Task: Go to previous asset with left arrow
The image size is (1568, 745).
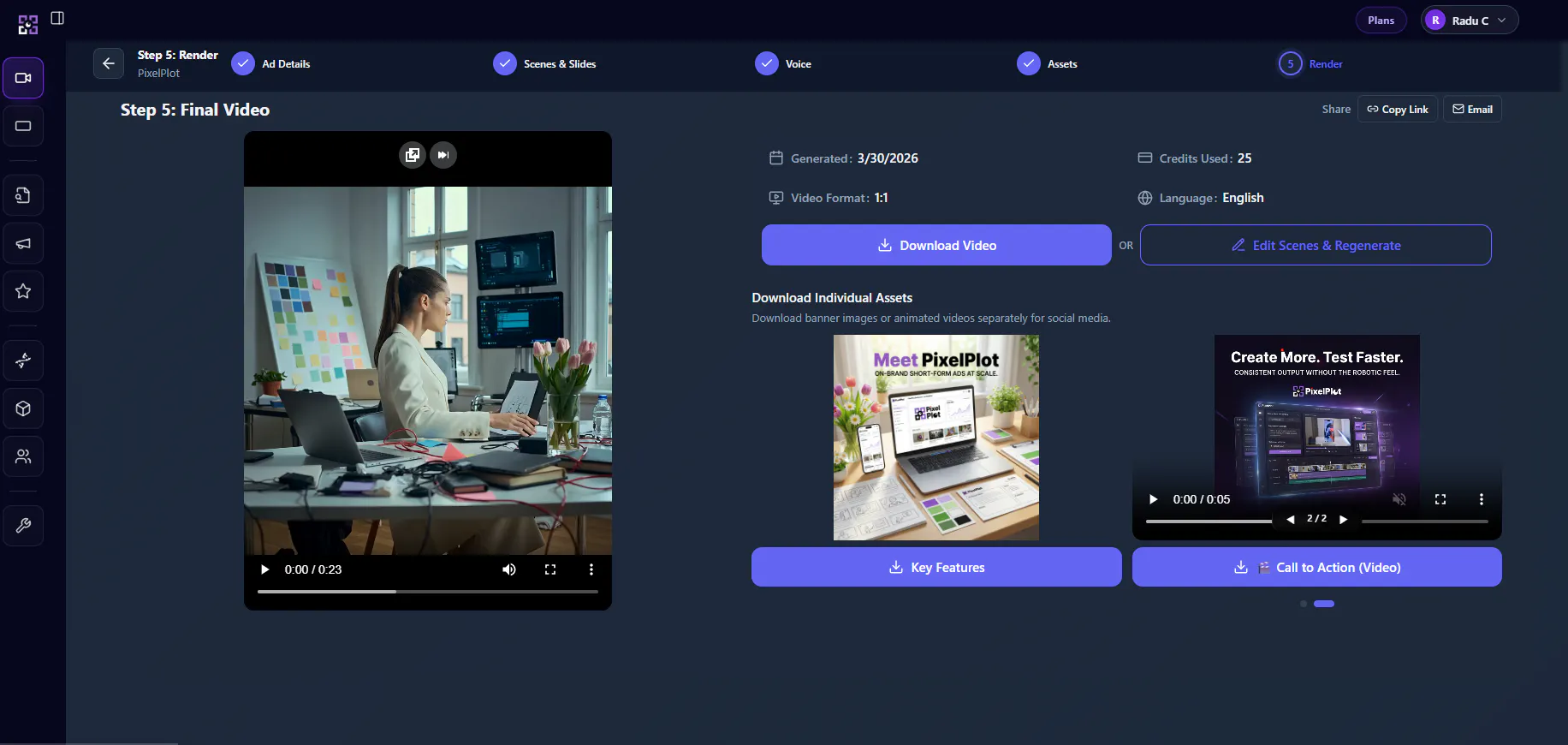Action: pyautogui.click(x=1291, y=519)
